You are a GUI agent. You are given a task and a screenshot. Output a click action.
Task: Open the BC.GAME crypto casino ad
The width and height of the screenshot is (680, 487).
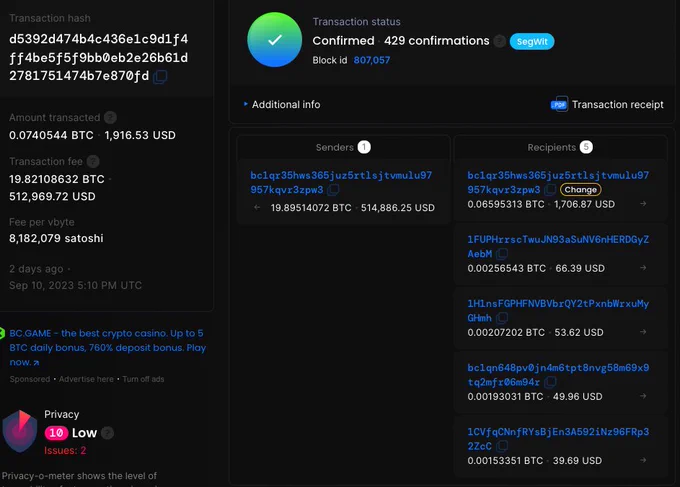(x=108, y=348)
